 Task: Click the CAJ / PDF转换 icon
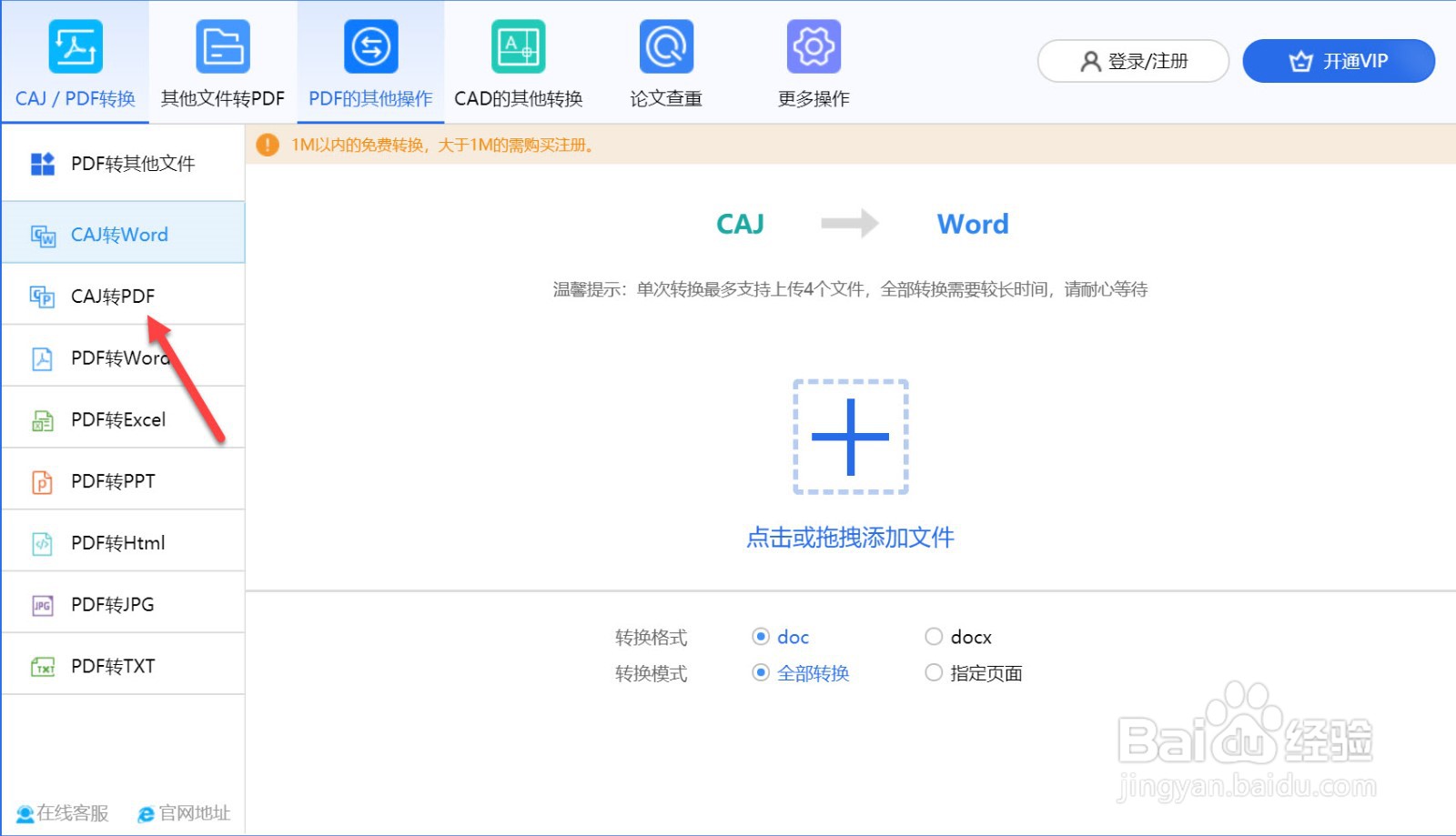[x=76, y=46]
